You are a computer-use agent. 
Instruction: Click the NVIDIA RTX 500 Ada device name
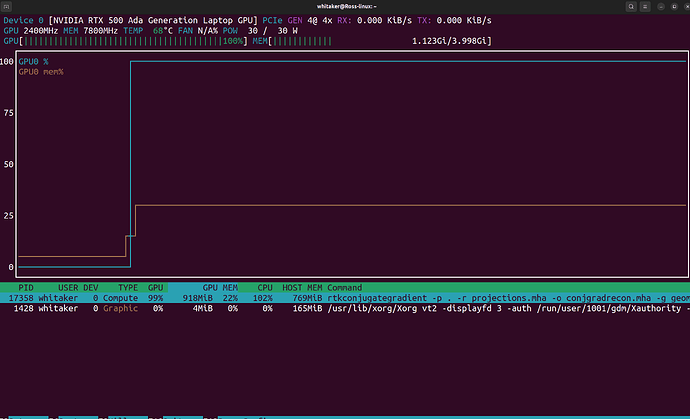[153, 20]
